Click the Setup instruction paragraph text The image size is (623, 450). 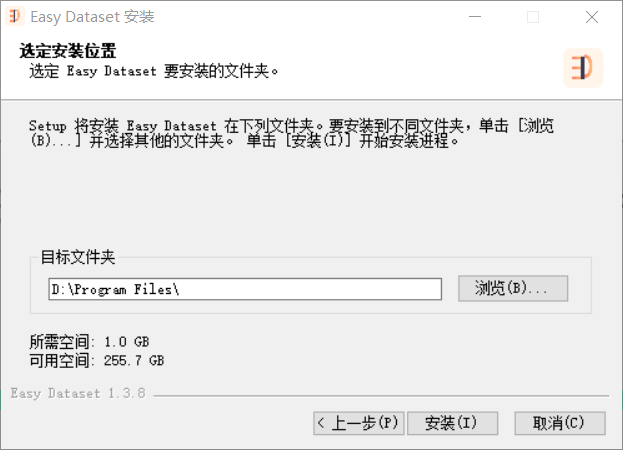pyautogui.click(x=291, y=133)
